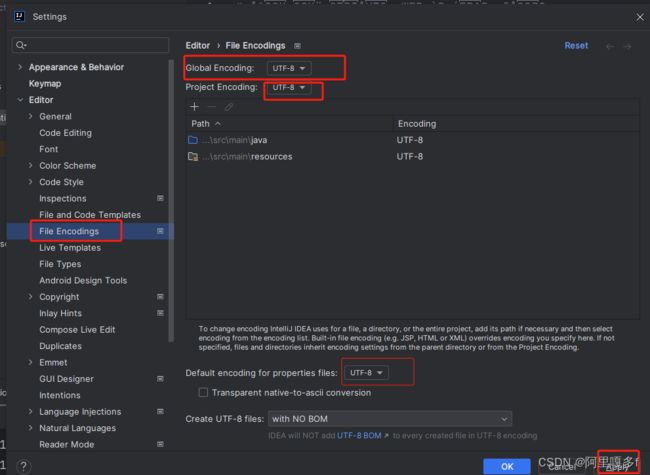Open default encoding for properties files dropdown
This screenshot has width=650, height=475.
coord(366,373)
